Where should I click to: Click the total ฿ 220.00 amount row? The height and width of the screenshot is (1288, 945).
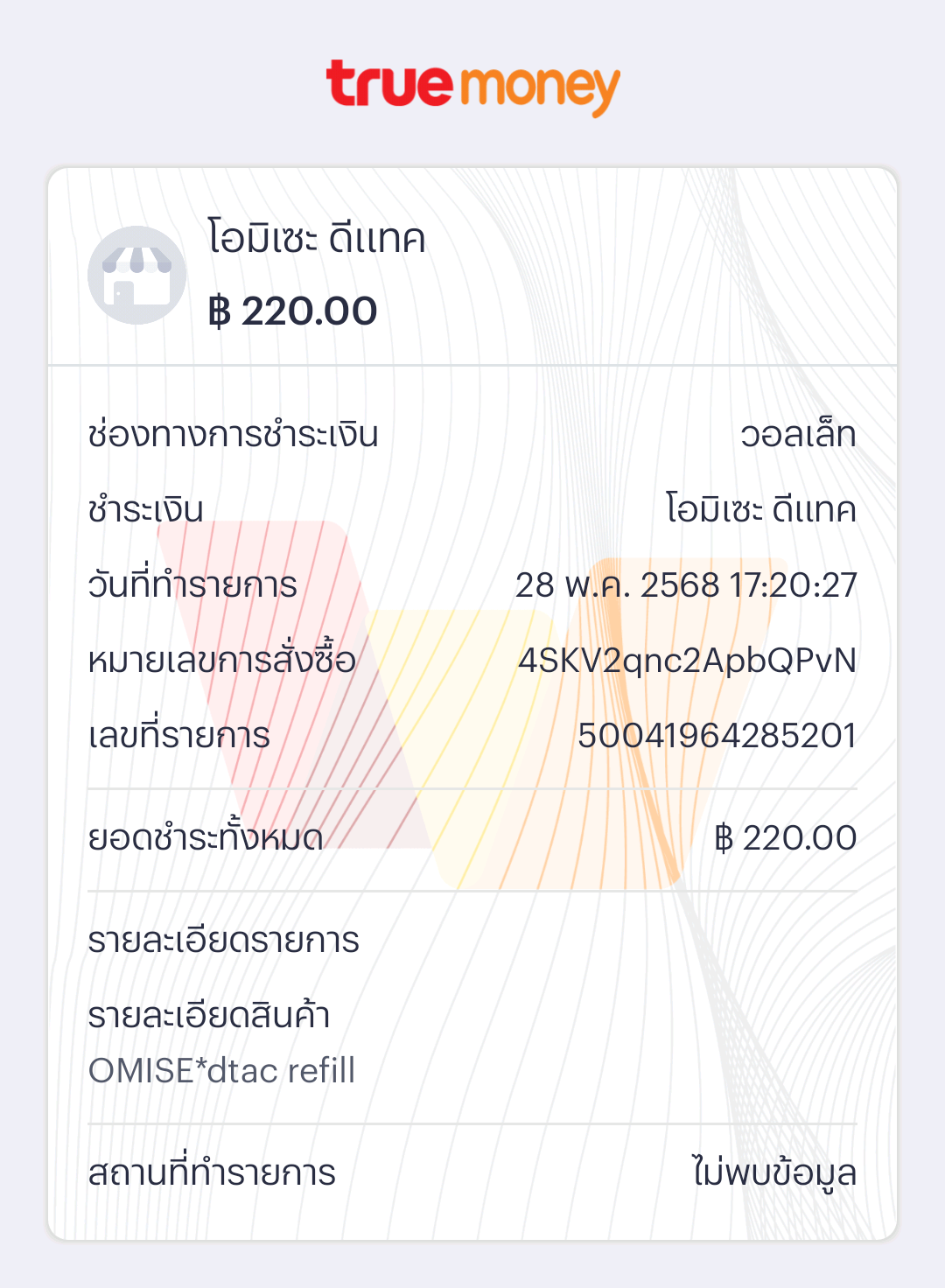(x=472, y=838)
